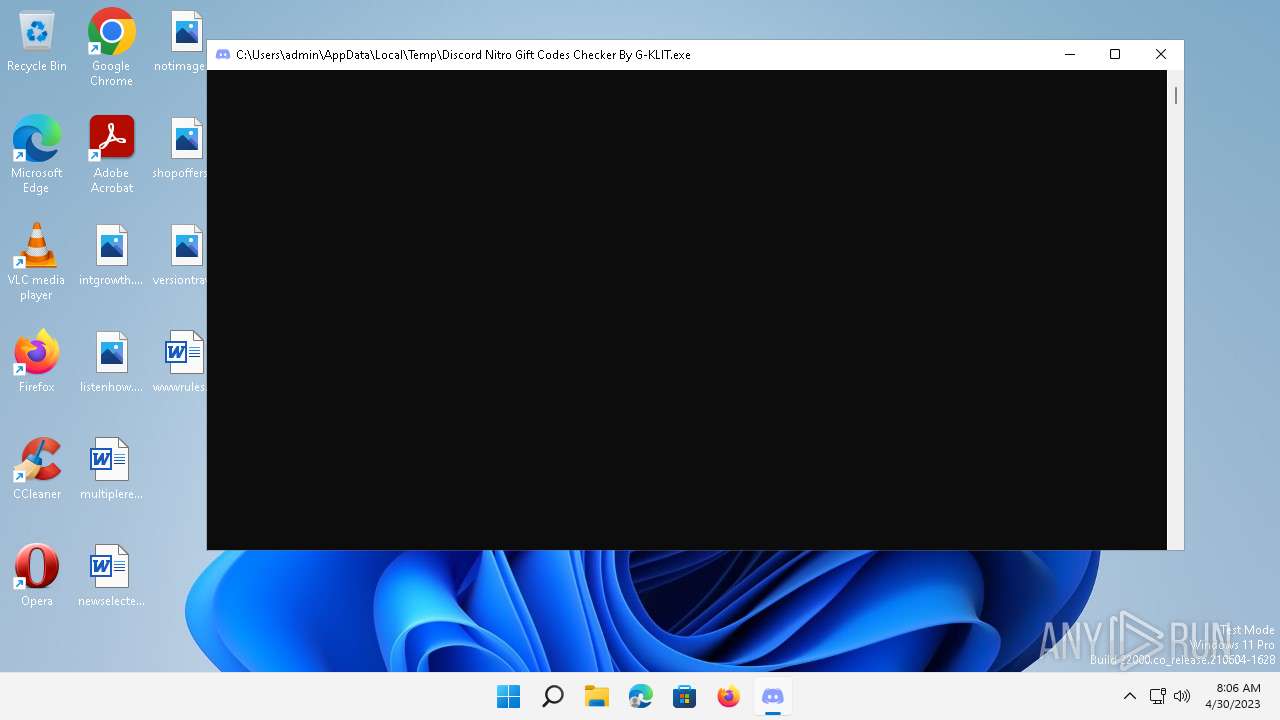Click the Discord checker app in taskbar
This screenshot has width=1280, height=720.
click(x=773, y=696)
